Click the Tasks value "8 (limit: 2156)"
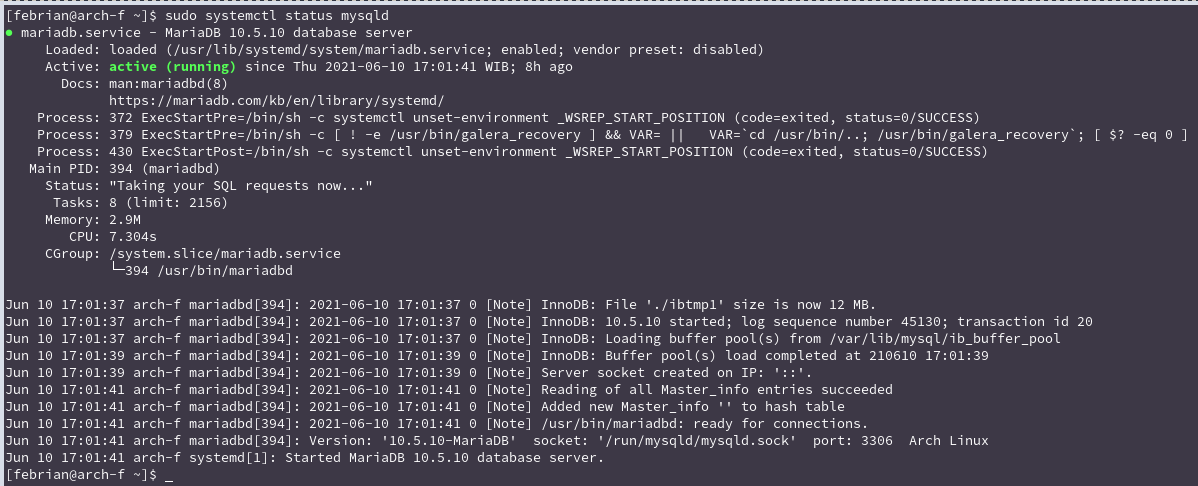The height and width of the screenshot is (486, 1198). point(167,203)
